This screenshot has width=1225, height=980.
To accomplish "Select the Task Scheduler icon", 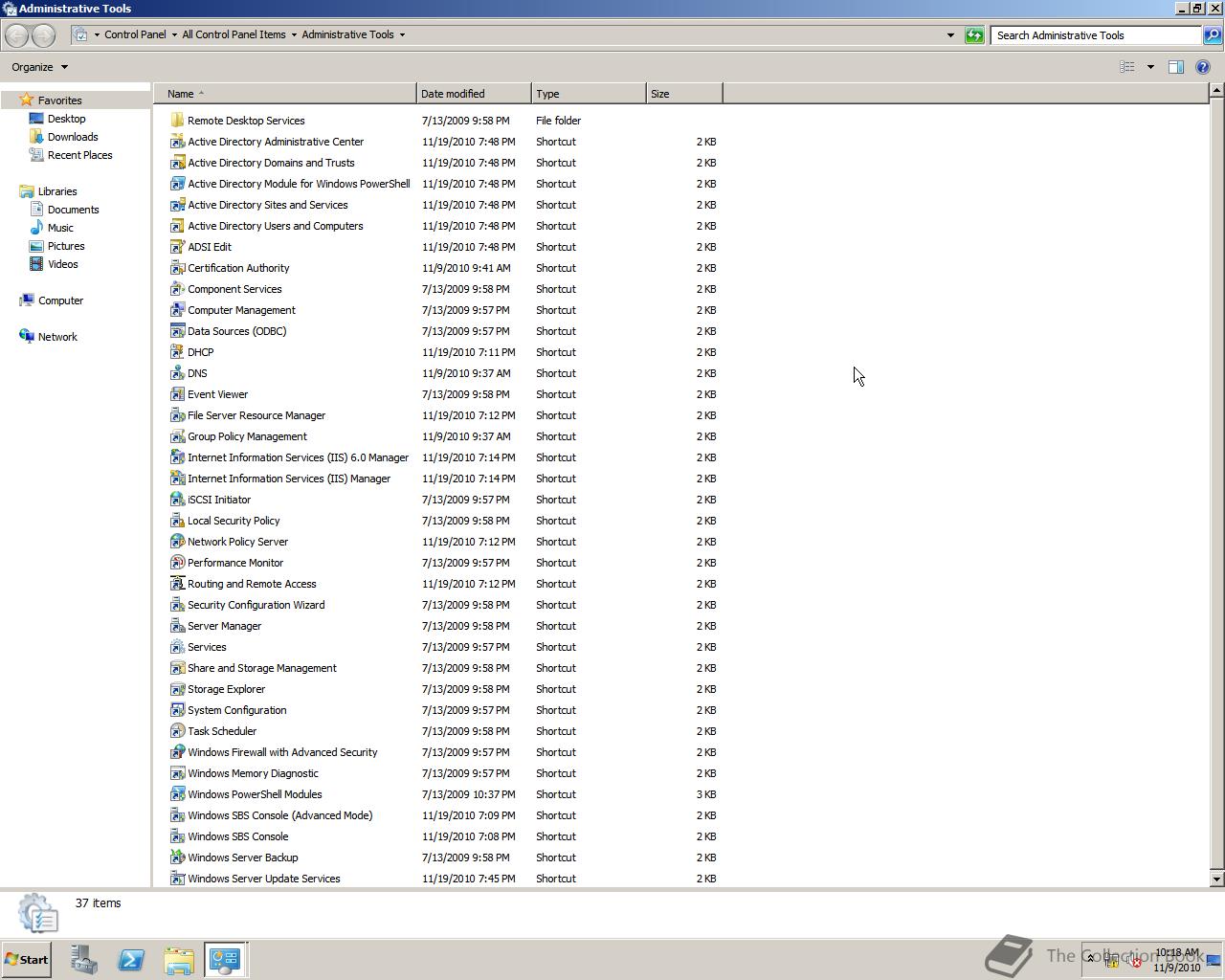I will pyautogui.click(x=177, y=731).
